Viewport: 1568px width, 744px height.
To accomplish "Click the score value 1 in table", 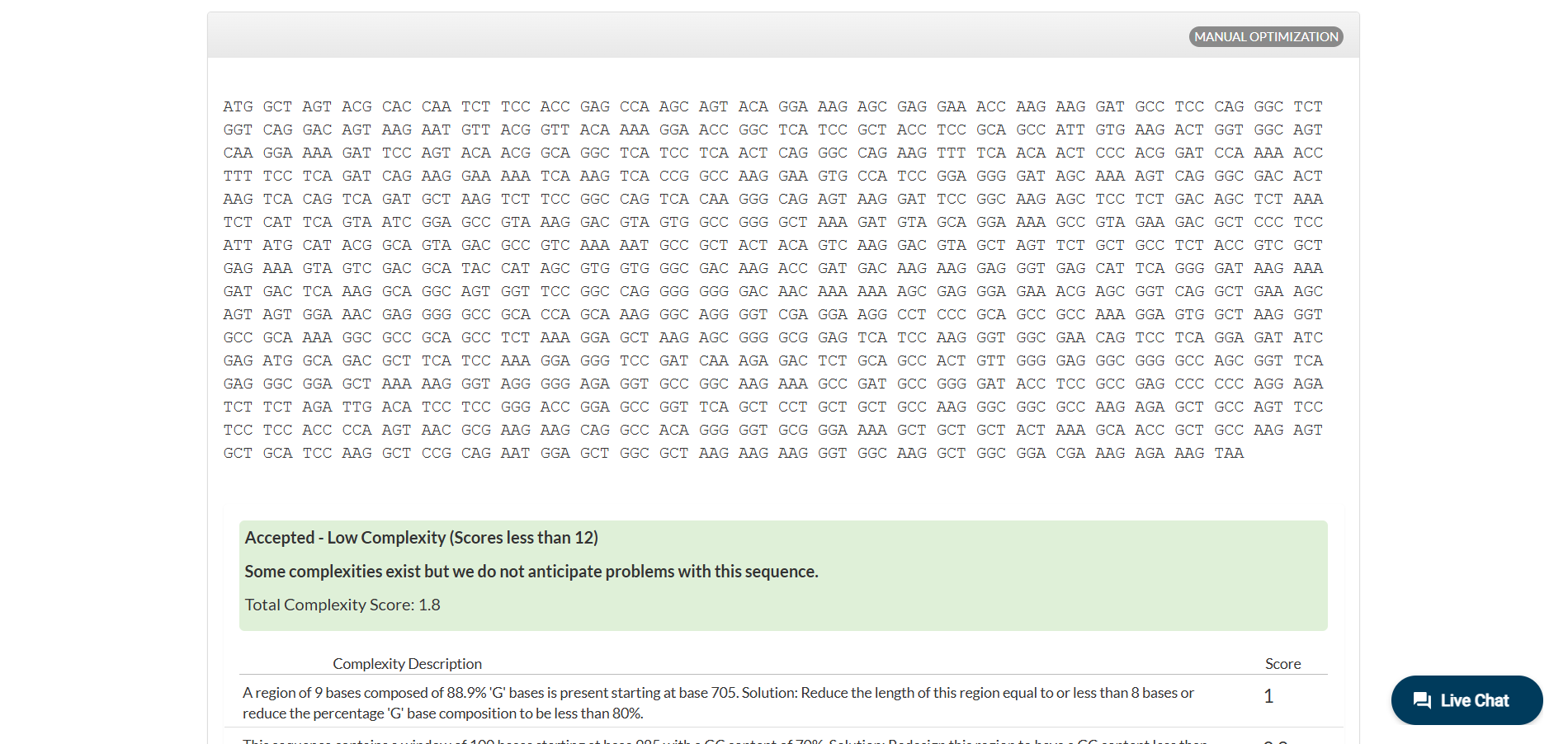I will [x=1268, y=697].
